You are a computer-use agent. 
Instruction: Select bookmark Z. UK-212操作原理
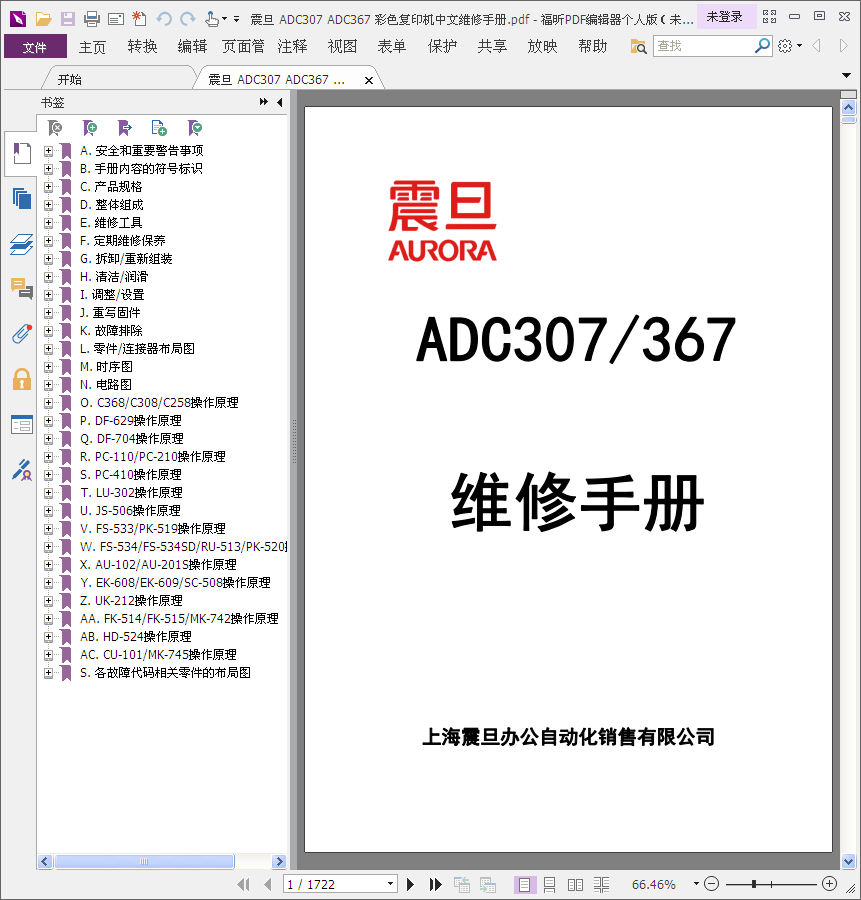point(131,601)
